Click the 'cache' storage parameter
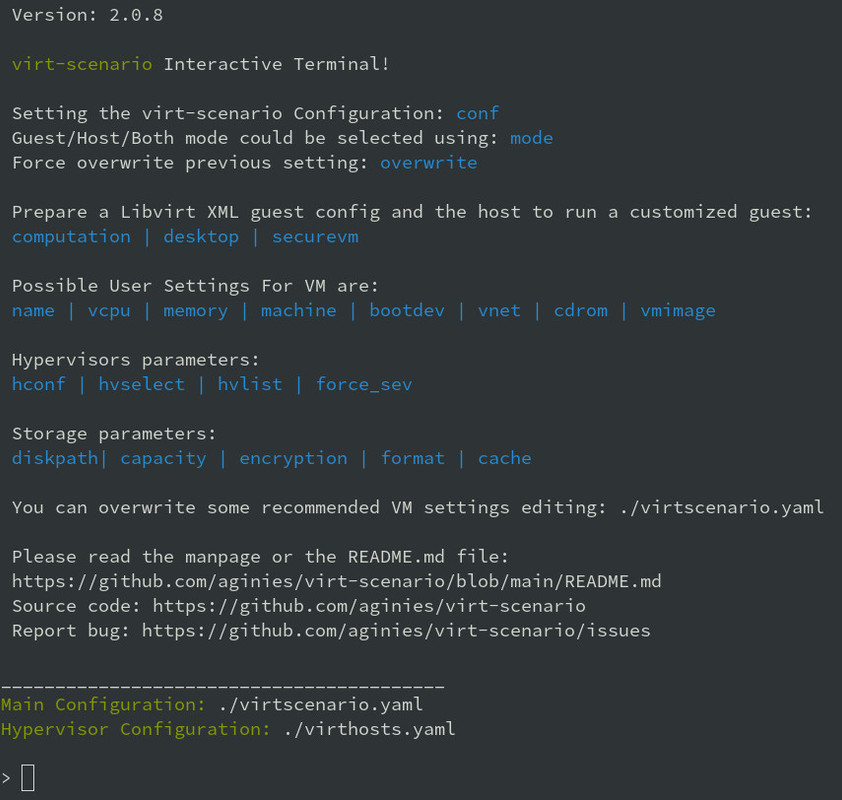The height and width of the screenshot is (800, 842). click(504, 458)
